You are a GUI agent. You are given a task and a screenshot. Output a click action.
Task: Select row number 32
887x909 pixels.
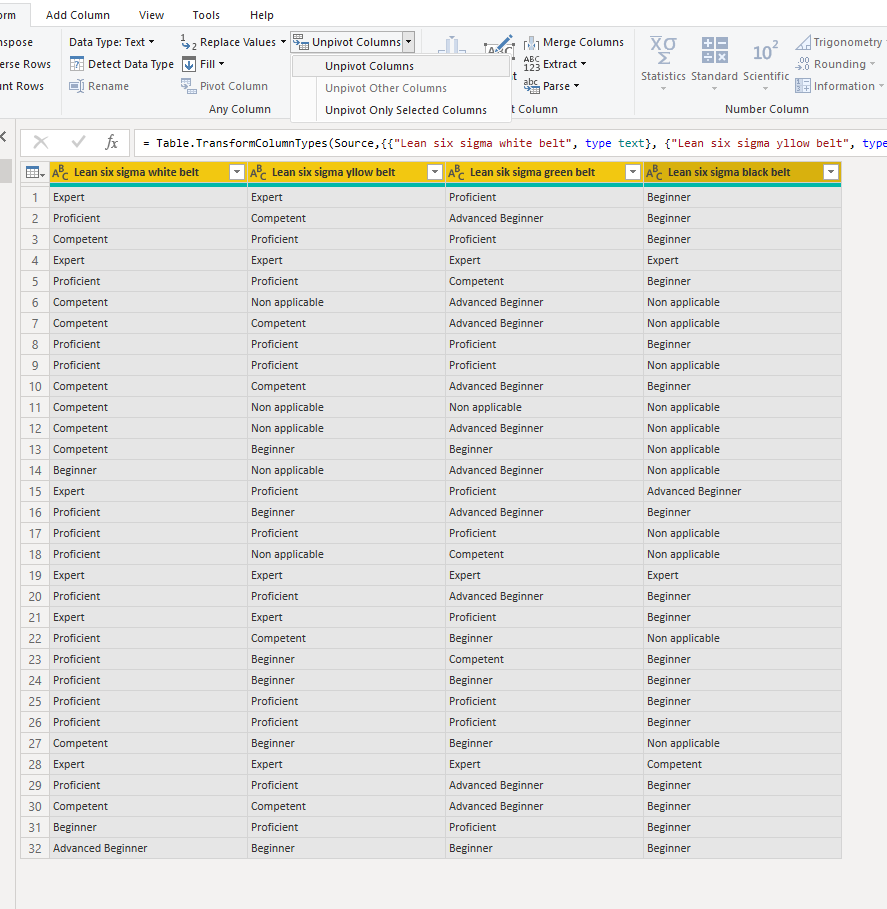click(35, 848)
